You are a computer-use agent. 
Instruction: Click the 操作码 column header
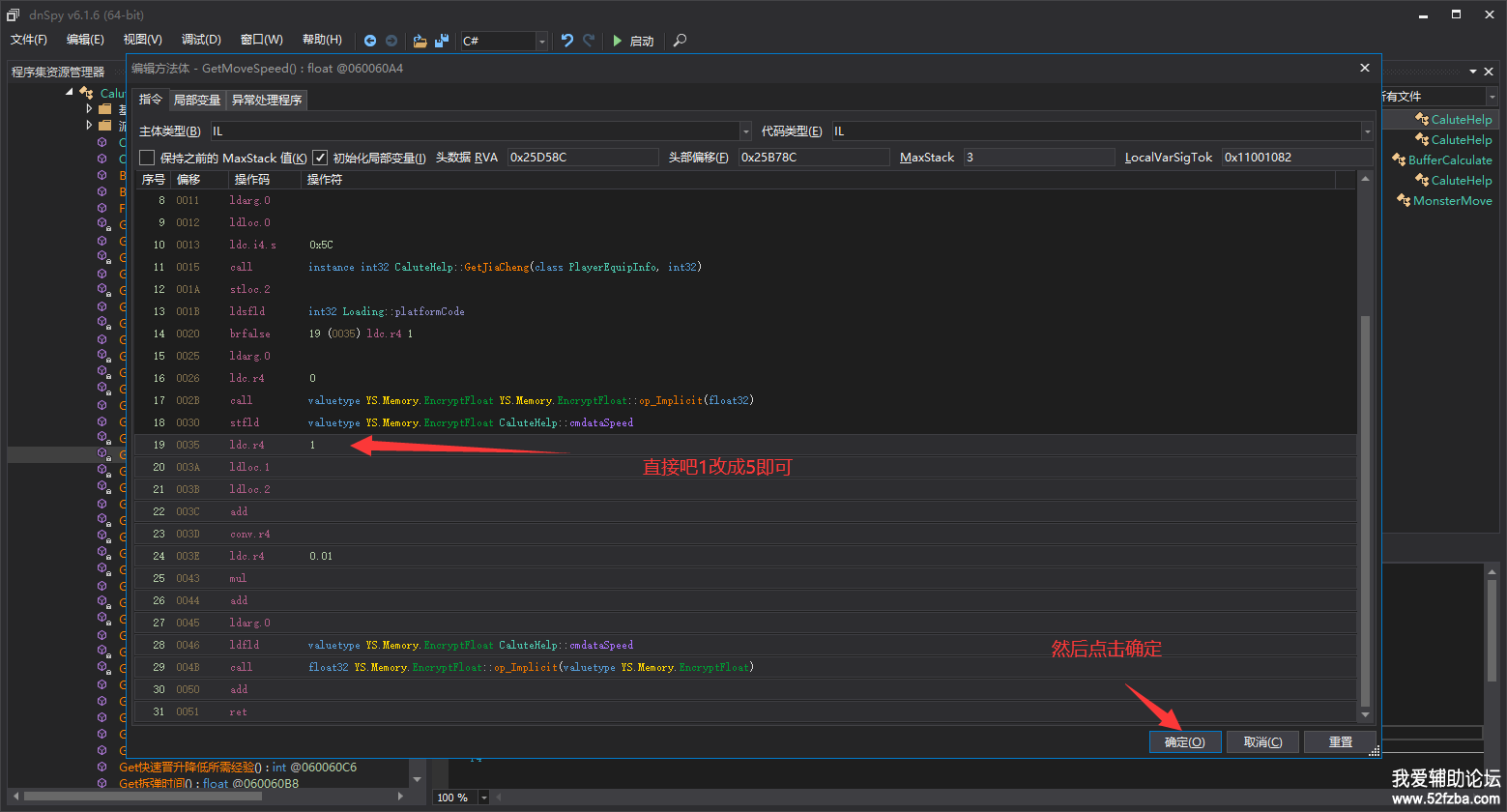click(251, 180)
